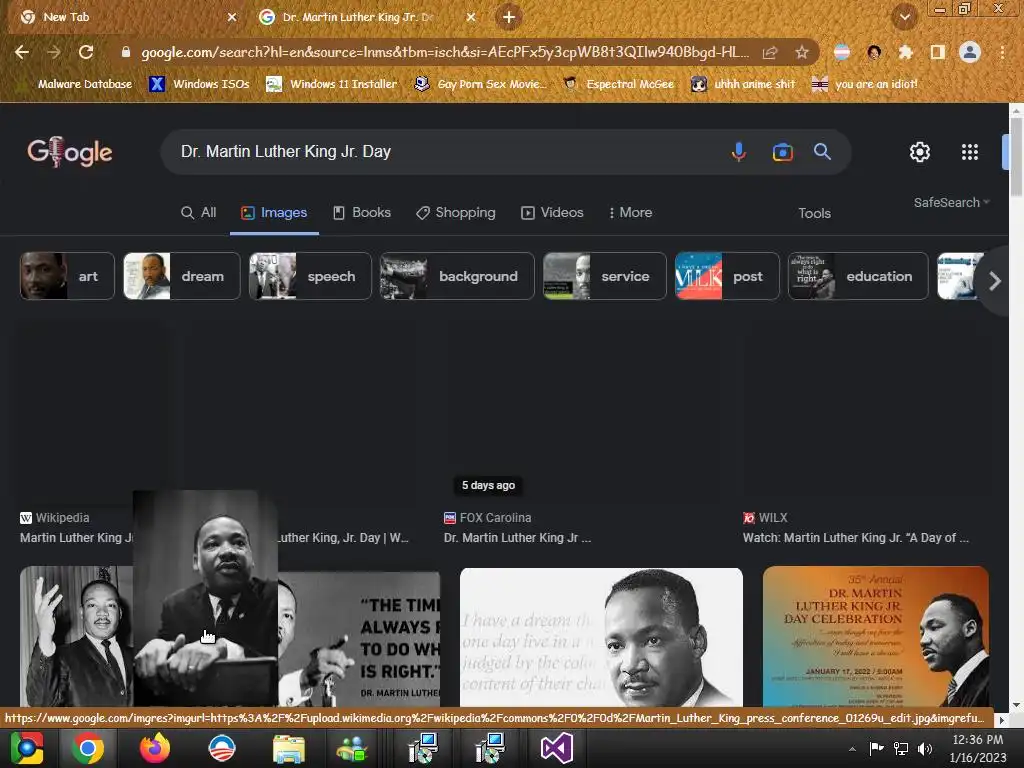Open Visual Studio from the taskbar
This screenshot has width=1024, height=768.
click(557, 748)
